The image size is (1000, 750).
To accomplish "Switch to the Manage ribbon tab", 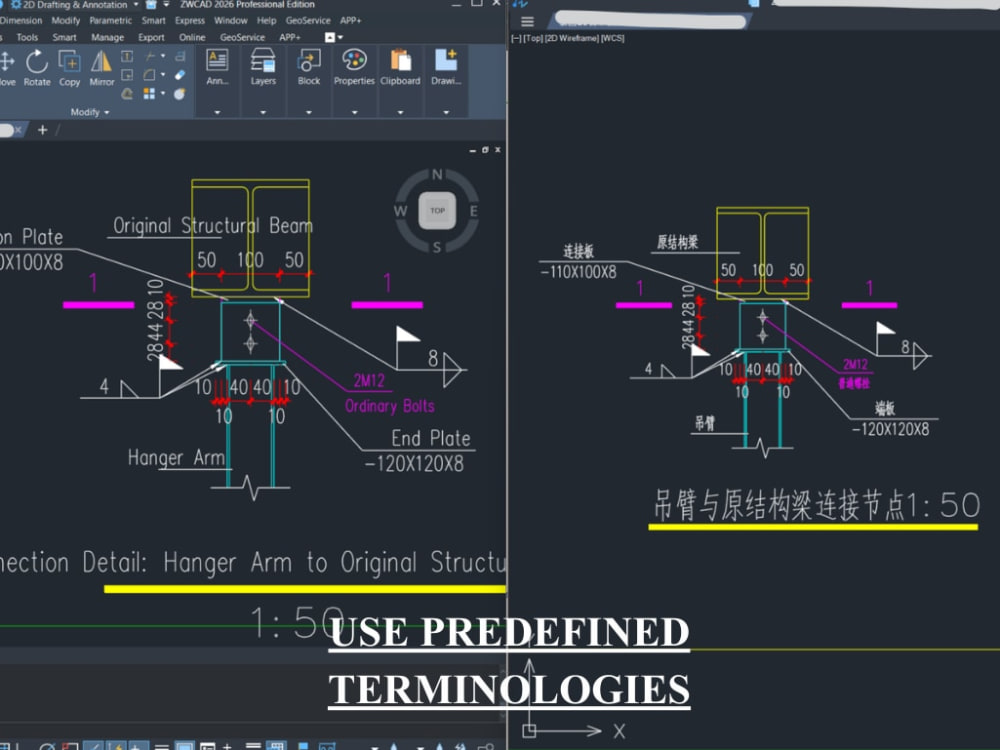I will tap(107, 38).
